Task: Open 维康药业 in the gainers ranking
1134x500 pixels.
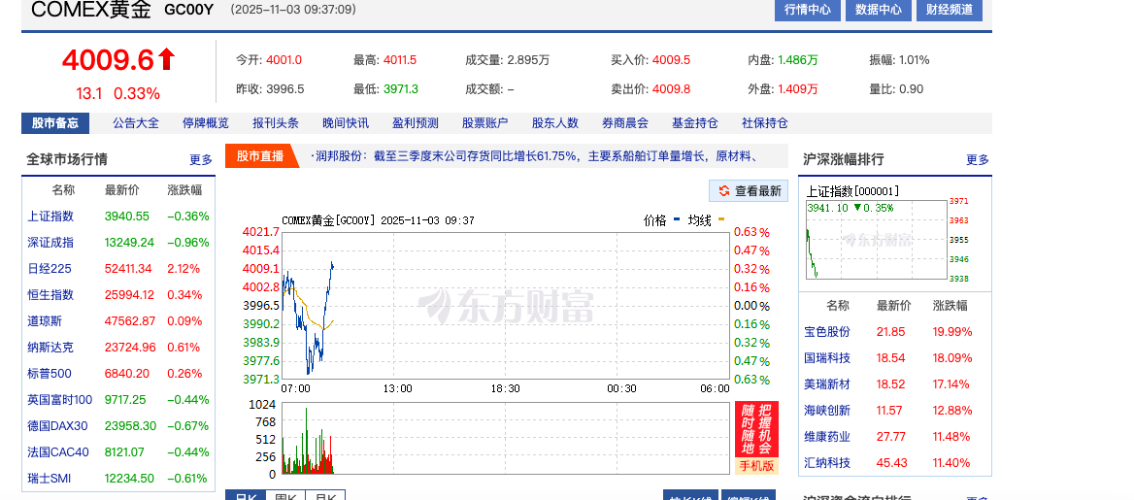Action: pyautogui.click(x=827, y=436)
